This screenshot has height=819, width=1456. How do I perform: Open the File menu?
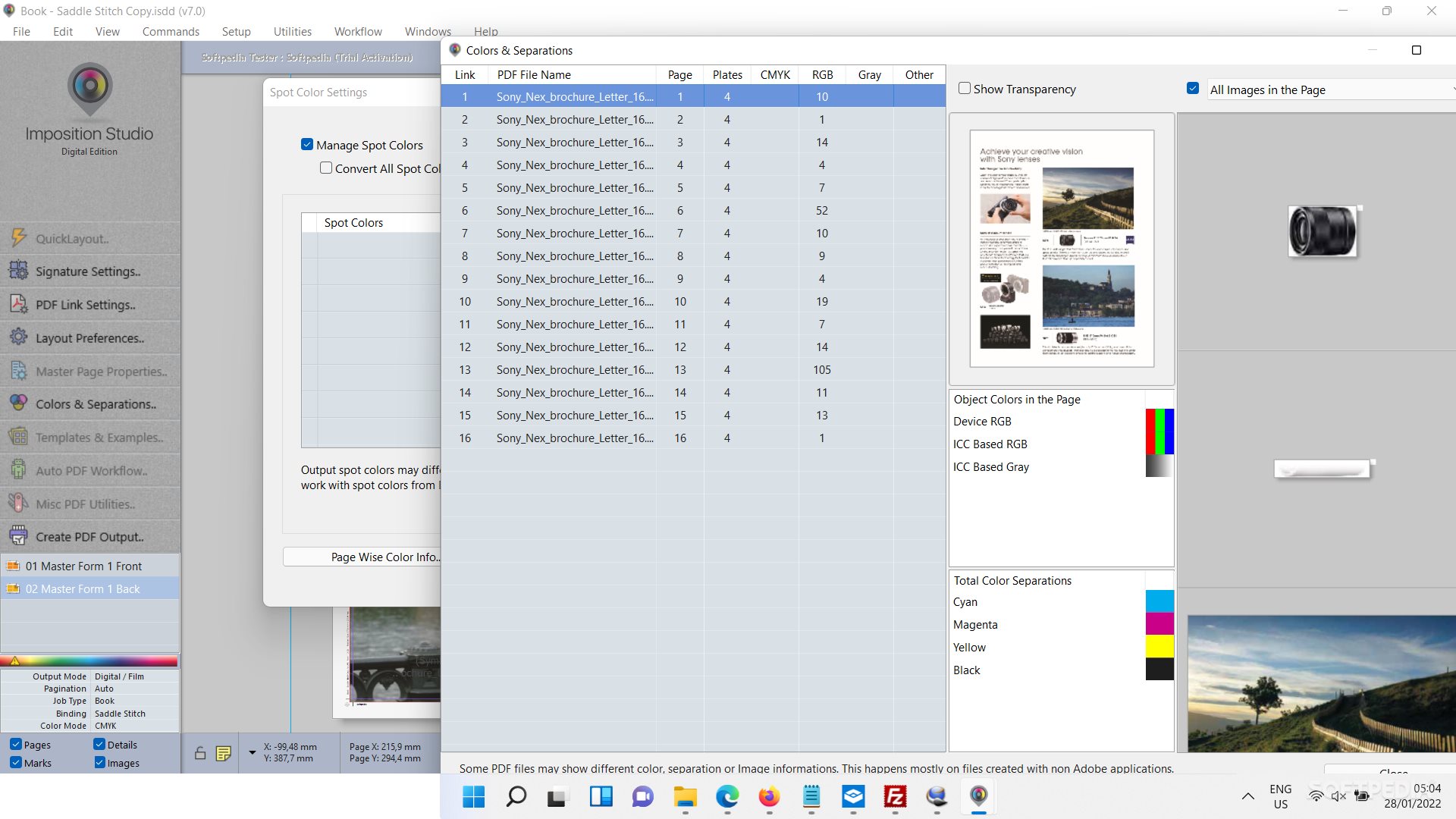(21, 31)
